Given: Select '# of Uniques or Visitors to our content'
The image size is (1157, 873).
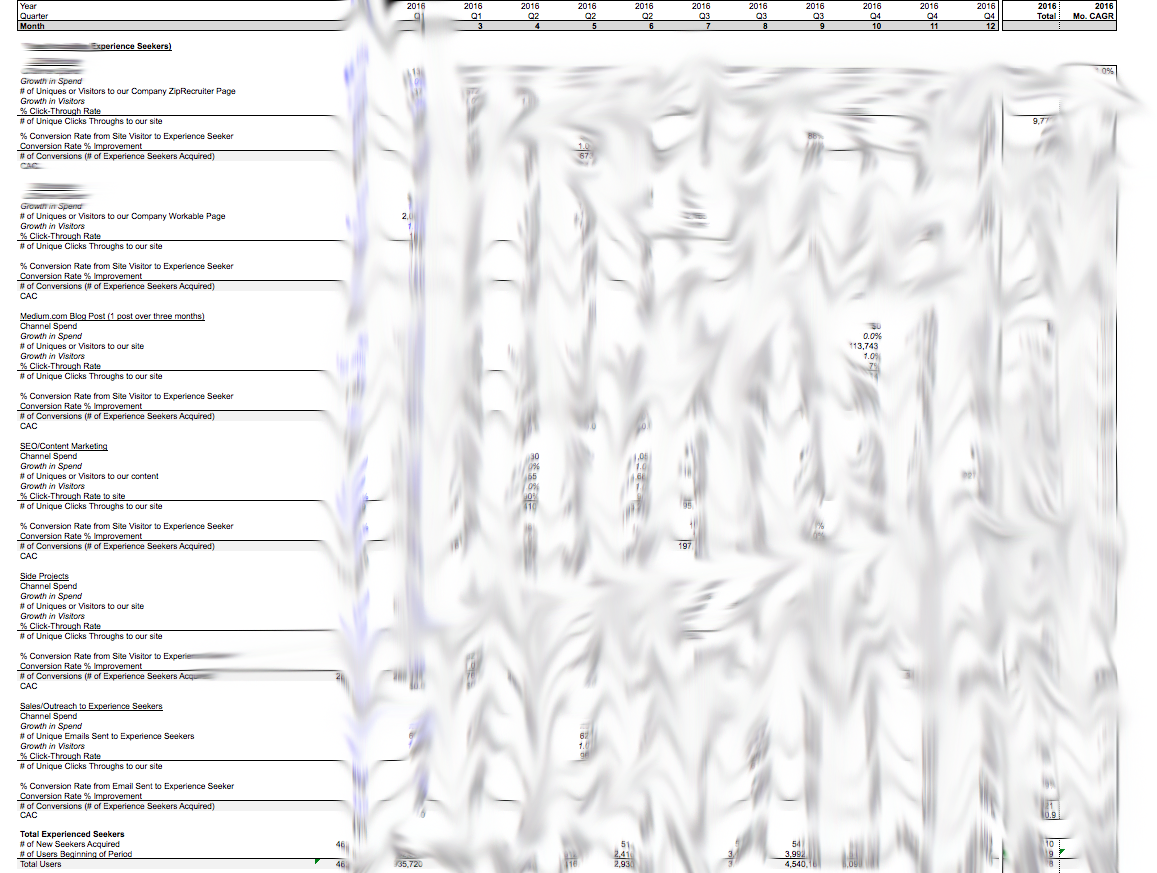Looking at the screenshot, I should [x=89, y=476].
